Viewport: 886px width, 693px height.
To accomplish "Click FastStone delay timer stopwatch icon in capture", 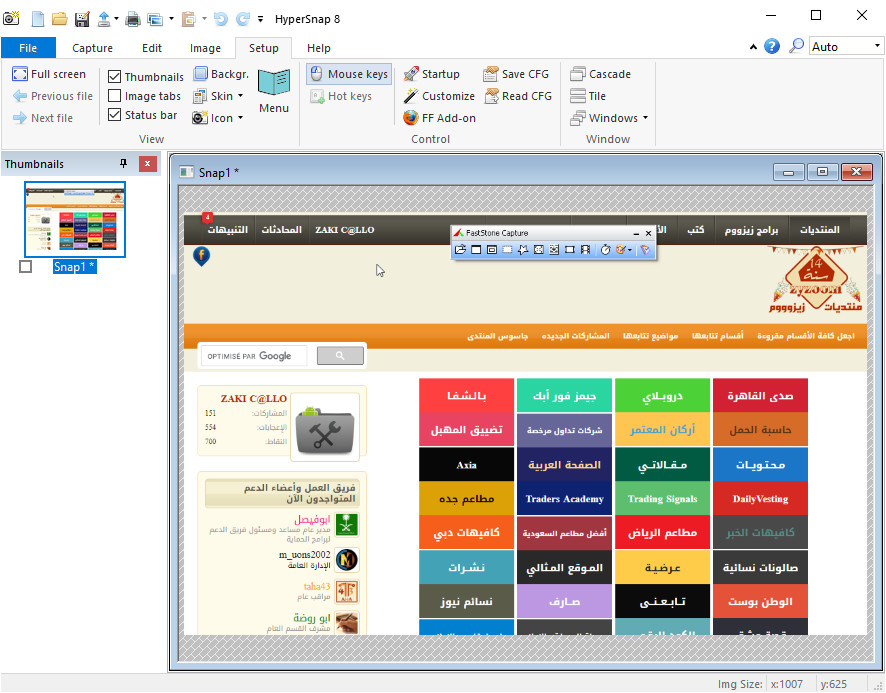I will [605, 249].
